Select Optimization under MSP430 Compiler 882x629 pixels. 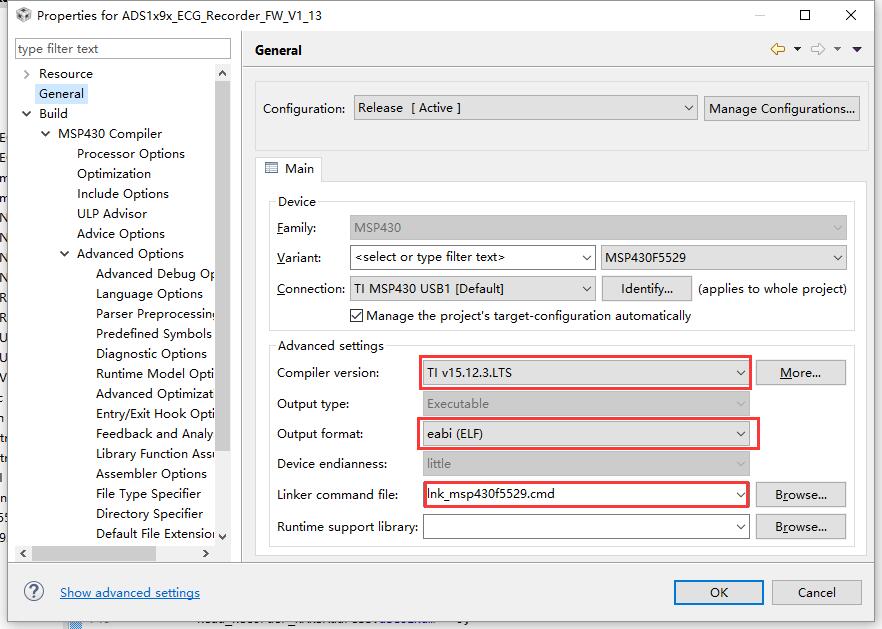pos(114,174)
